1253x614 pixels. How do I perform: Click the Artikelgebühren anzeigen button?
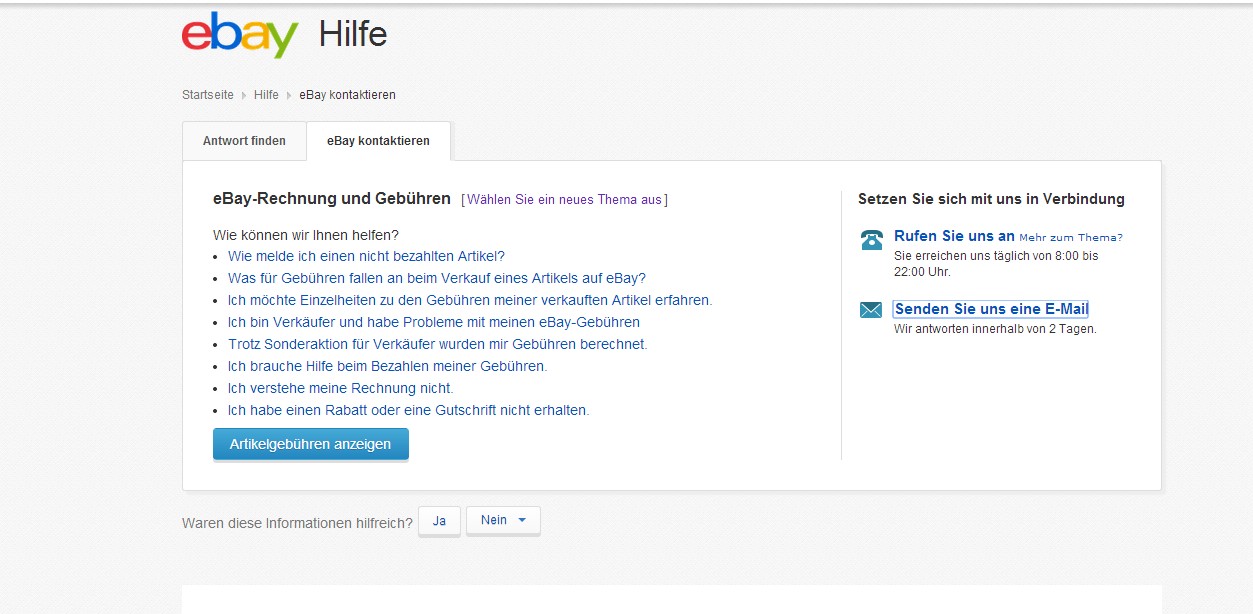click(x=311, y=444)
